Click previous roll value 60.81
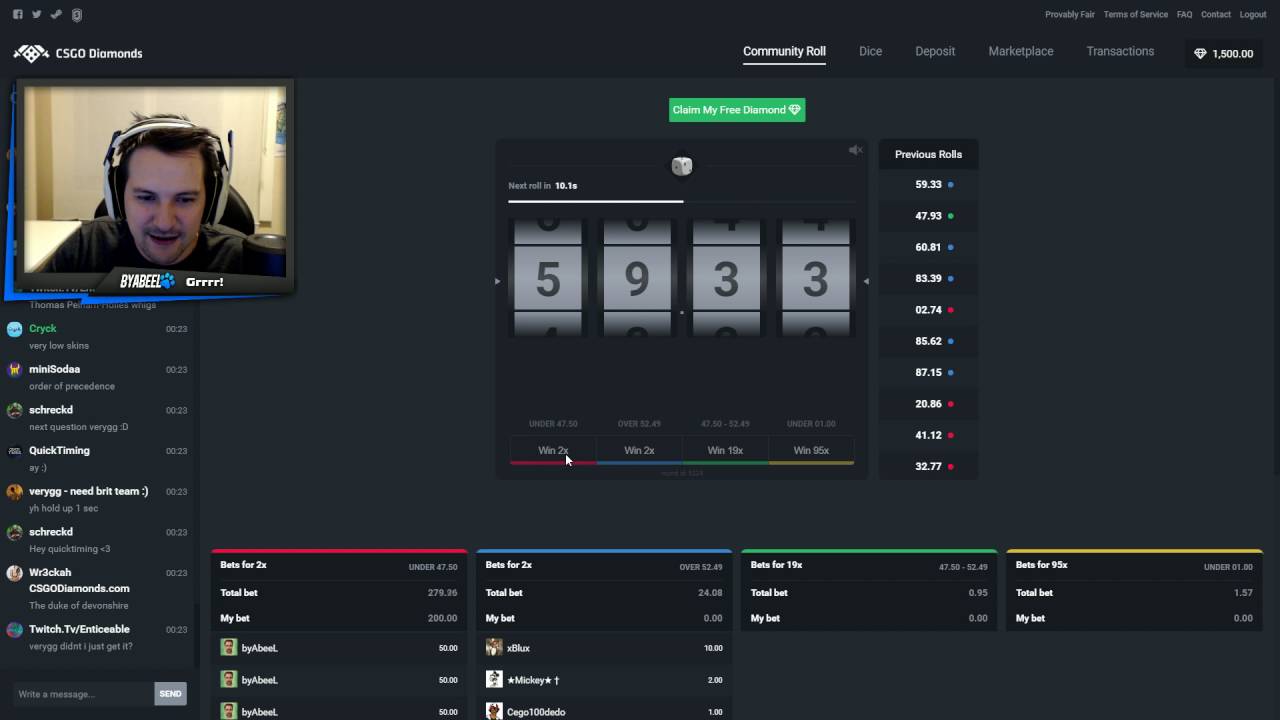Image resolution: width=1280 pixels, height=720 pixels. (928, 247)
